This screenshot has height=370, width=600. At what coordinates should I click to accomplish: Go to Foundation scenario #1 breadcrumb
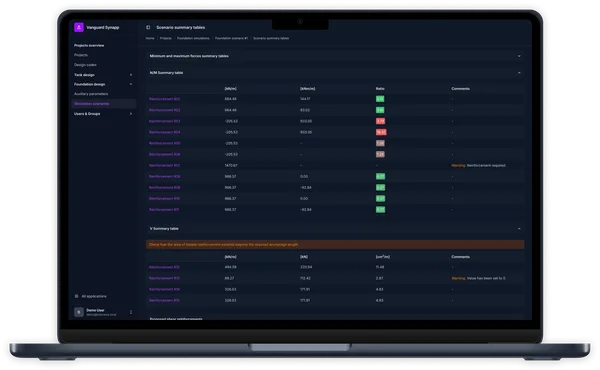coord(232,38)
